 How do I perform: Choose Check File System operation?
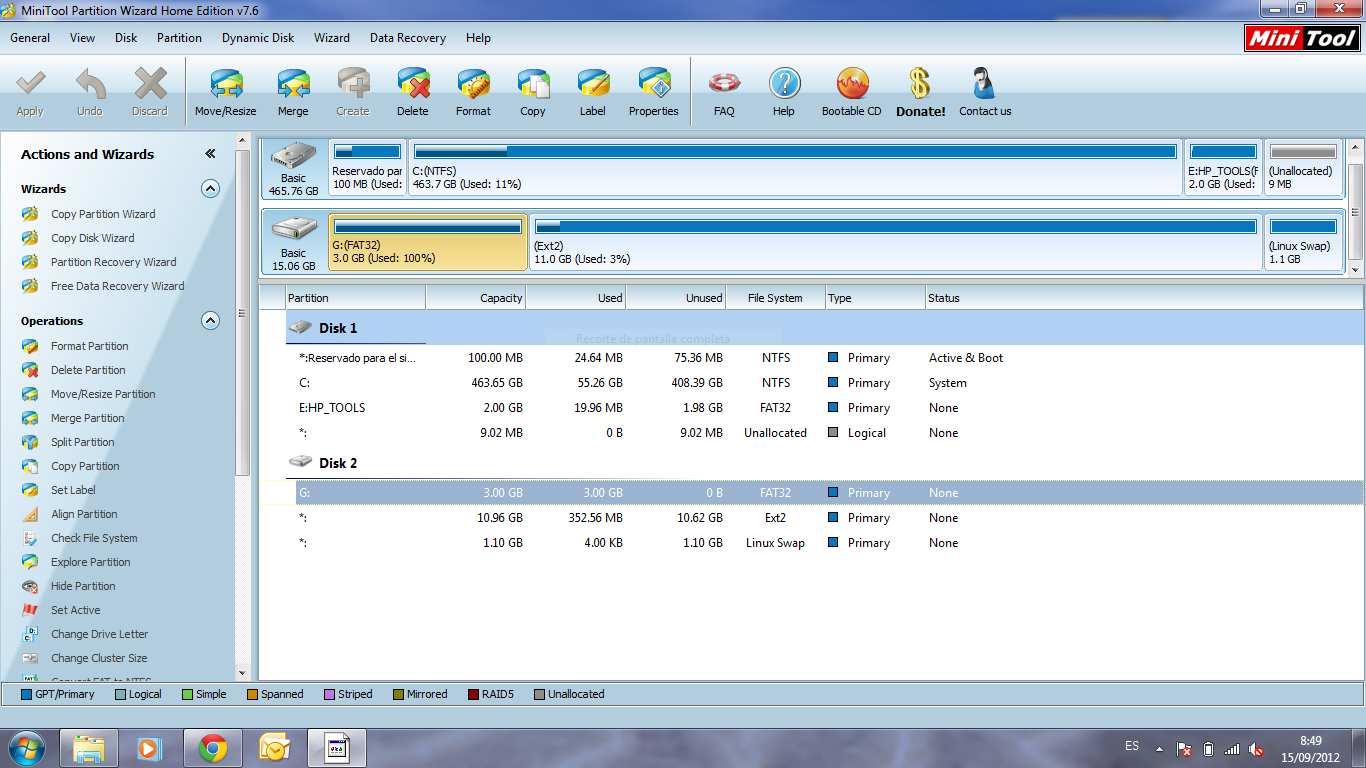pos(94,538)
